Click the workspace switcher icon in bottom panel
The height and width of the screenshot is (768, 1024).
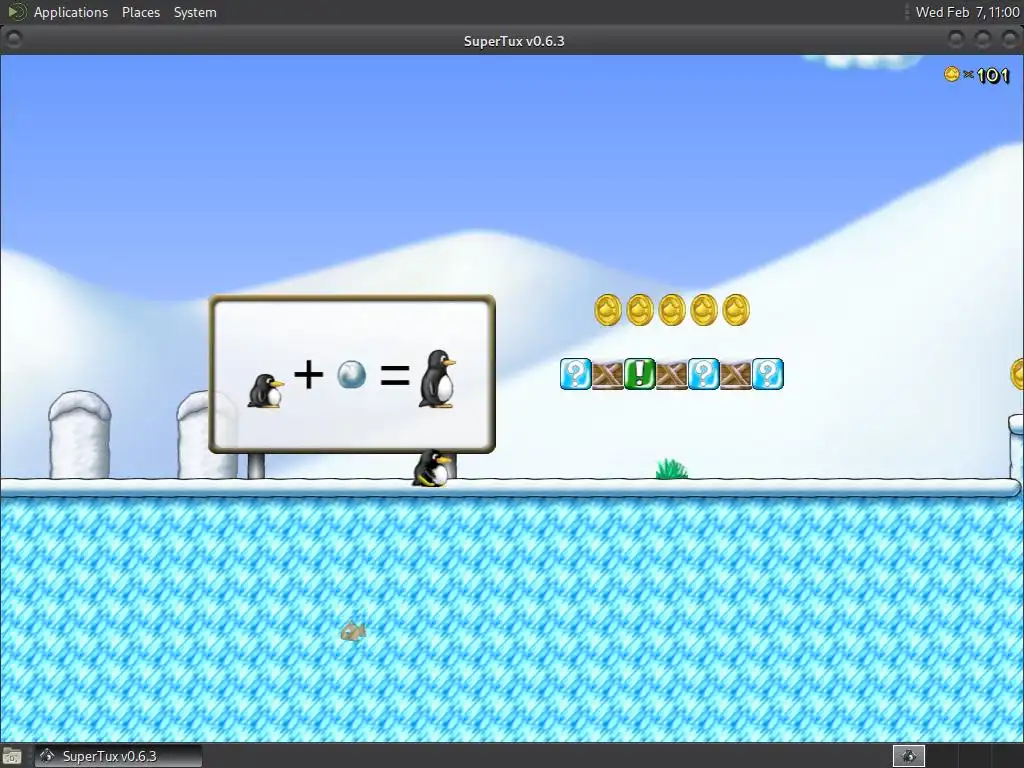coord(908,756)
